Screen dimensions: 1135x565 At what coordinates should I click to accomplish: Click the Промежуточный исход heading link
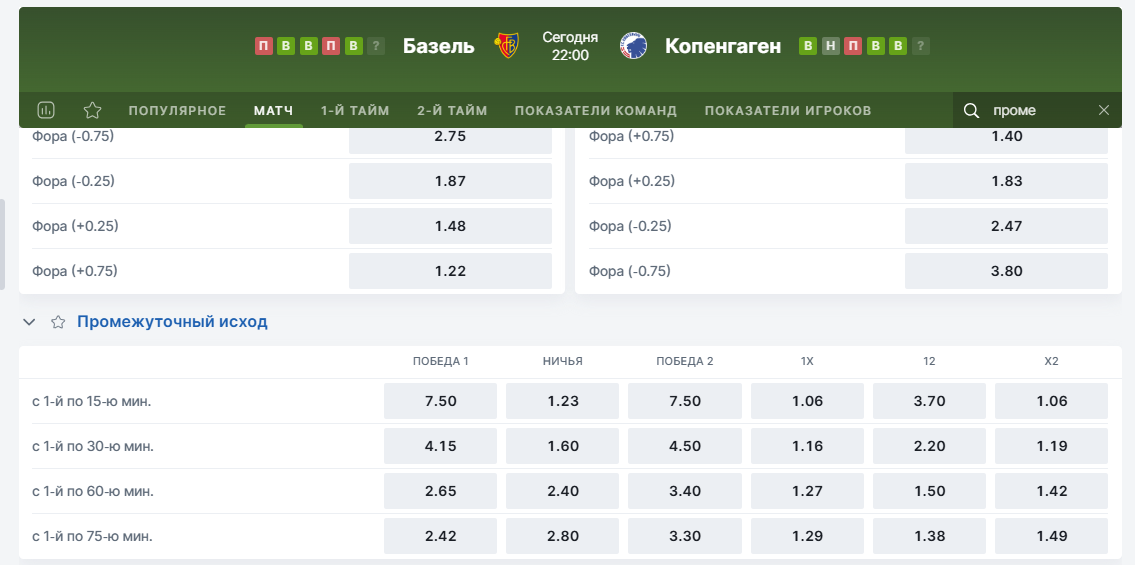pos(172,322)
